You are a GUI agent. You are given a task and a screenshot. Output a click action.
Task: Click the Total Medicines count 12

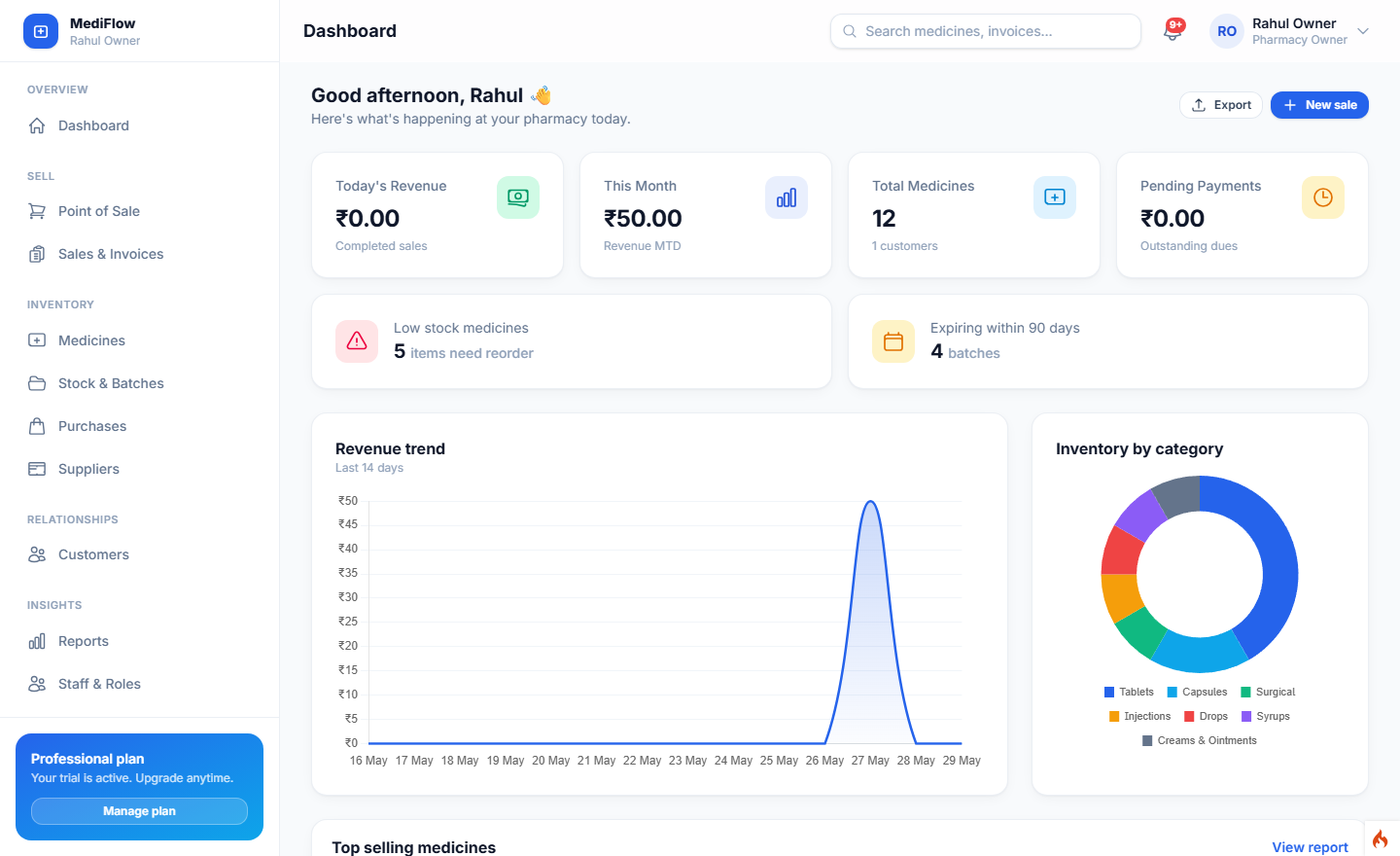coord(884,219)
